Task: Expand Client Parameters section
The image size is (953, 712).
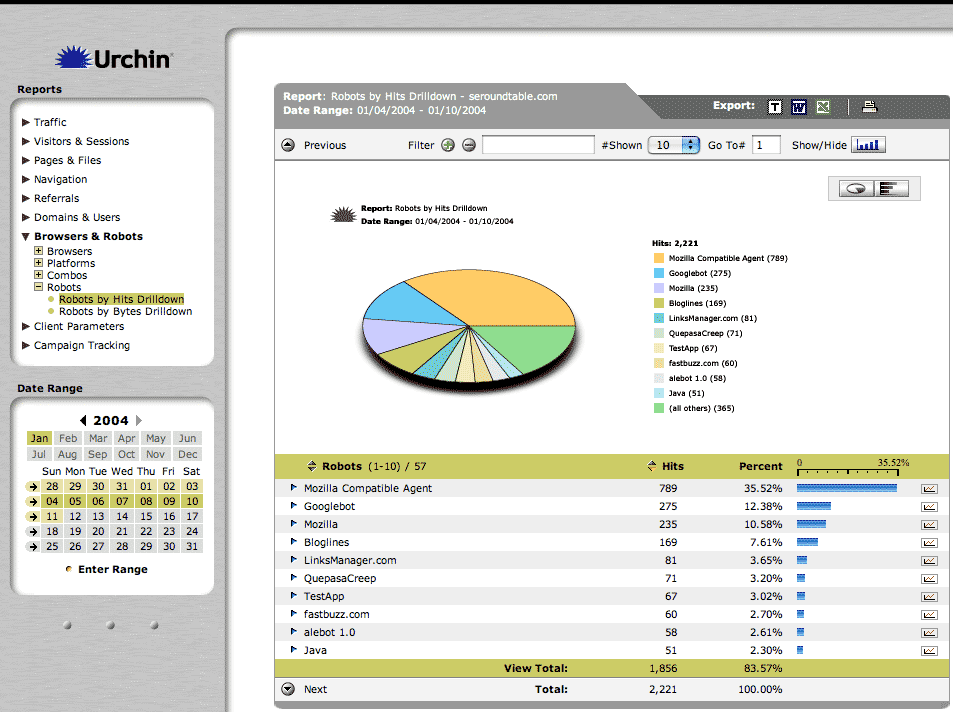Action: [x=26, y=327]
